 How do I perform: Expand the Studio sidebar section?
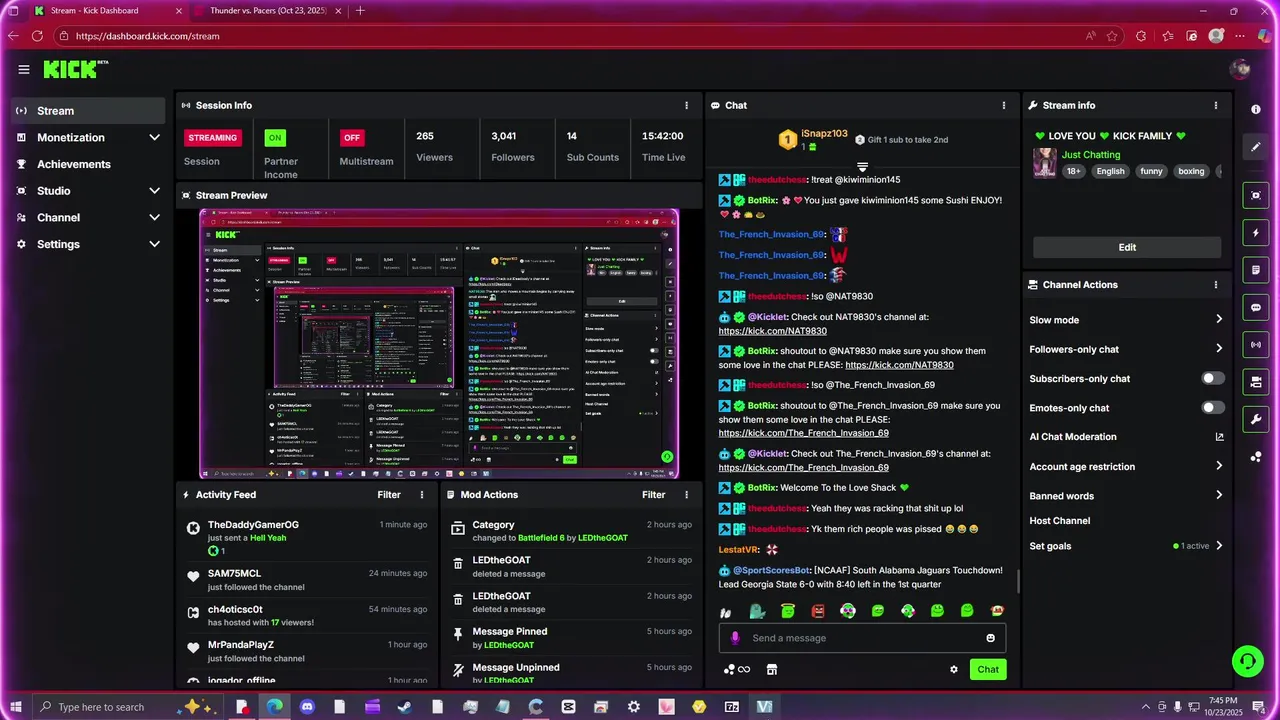tap(154, 191)
